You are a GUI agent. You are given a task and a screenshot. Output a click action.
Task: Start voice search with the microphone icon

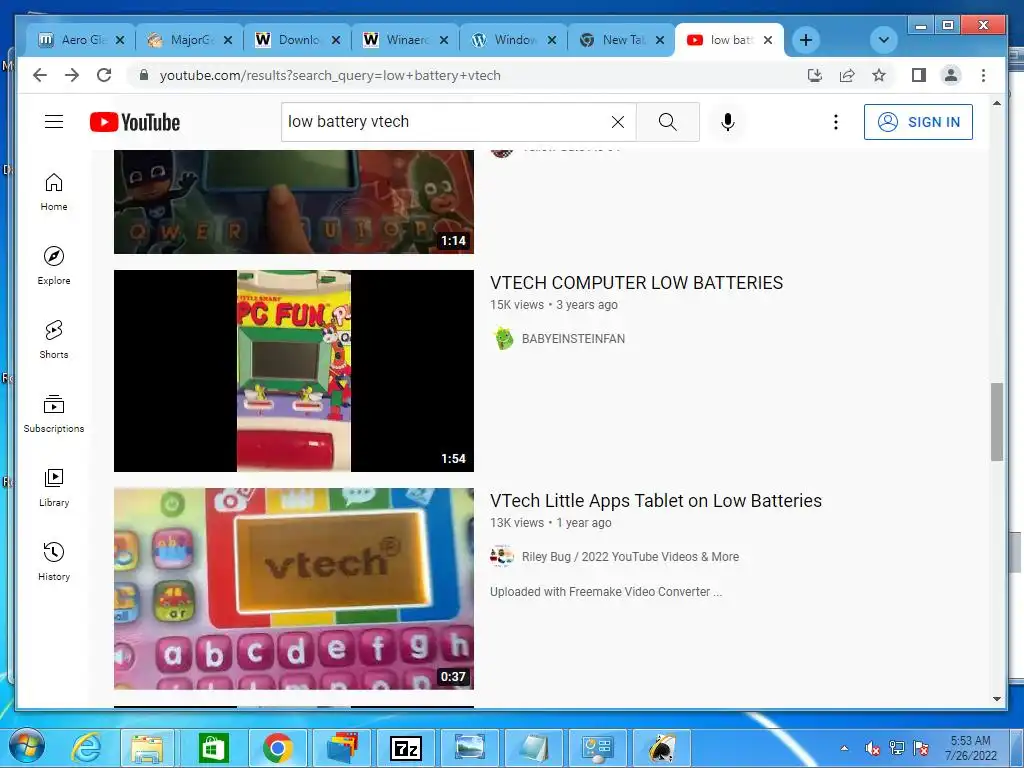728,121
